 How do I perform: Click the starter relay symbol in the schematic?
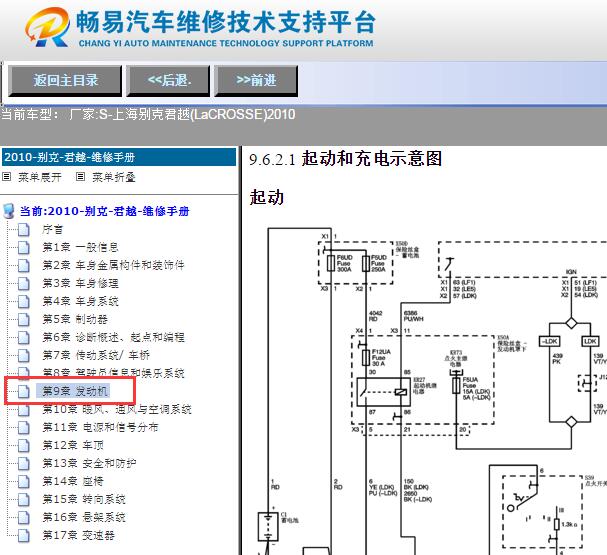point(383,392)
